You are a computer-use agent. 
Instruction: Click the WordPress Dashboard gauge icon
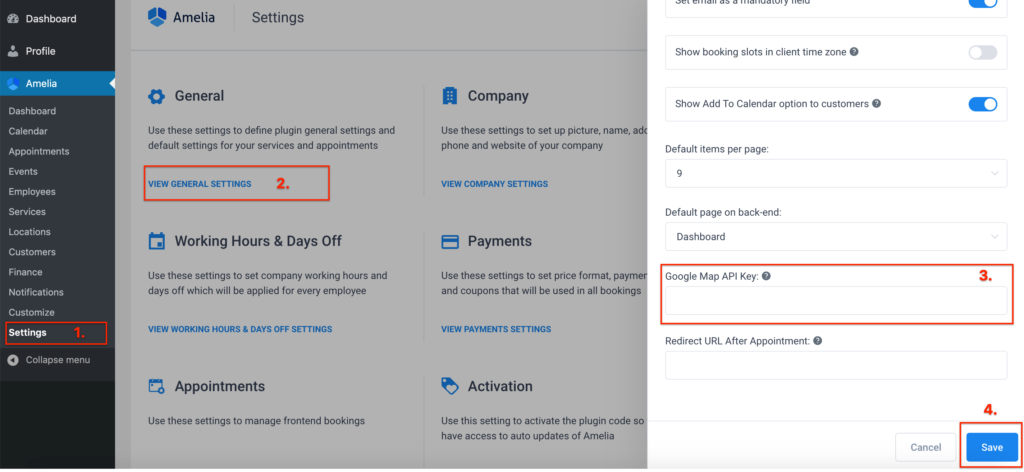(x=13, y=19)
